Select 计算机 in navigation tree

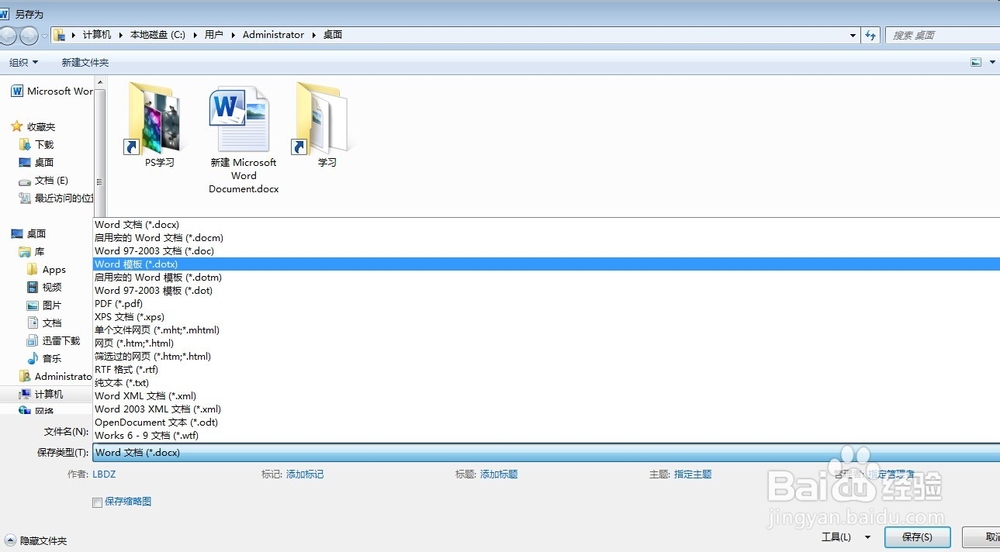41,395
